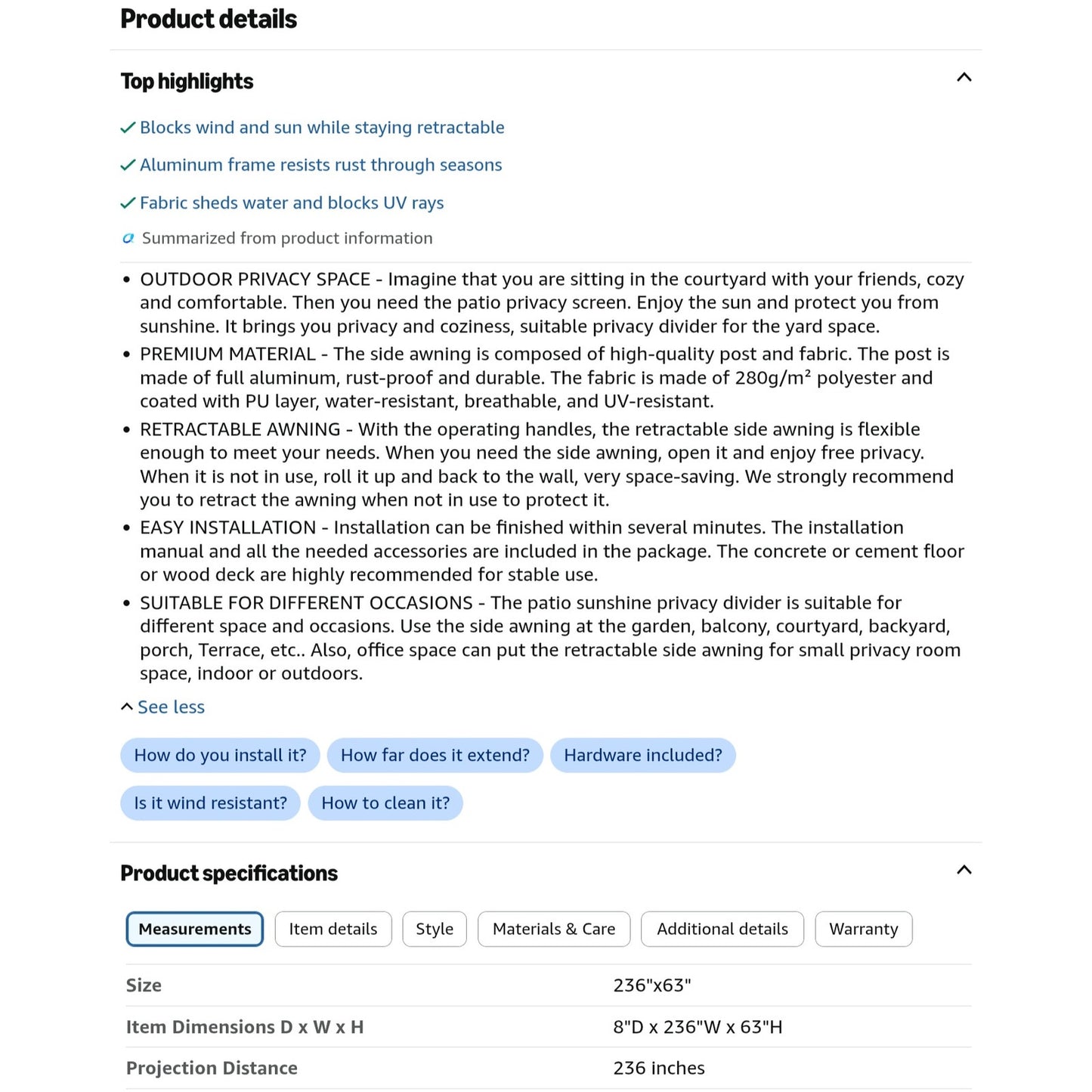Open 'Fabric sheds water and blocks UV rays'
The width and height of the screenshot is (1092, 1092).
coord(292,203)
